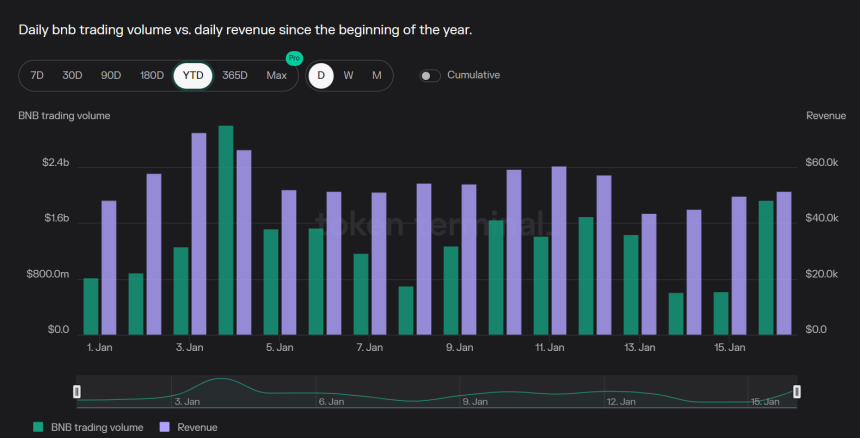Switch to the 365D time range
The image size is (860, 438).
235,76
